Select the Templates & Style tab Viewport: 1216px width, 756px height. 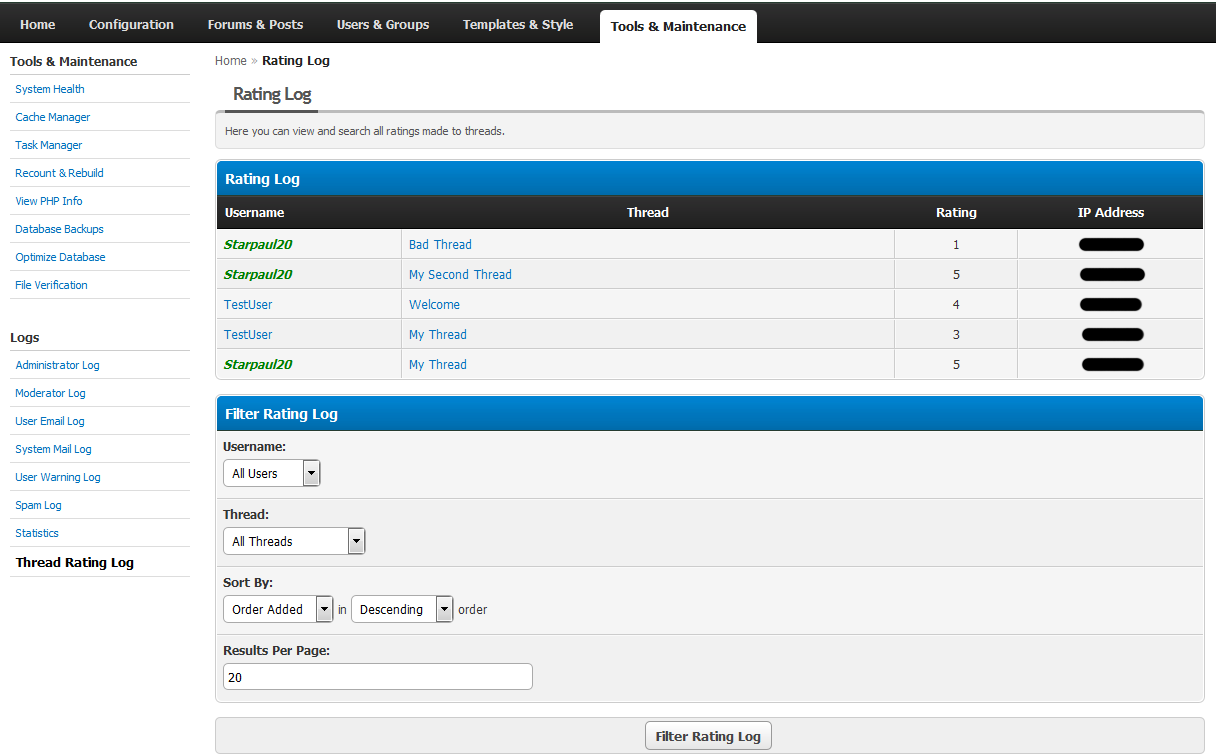(x=518, y=25)
